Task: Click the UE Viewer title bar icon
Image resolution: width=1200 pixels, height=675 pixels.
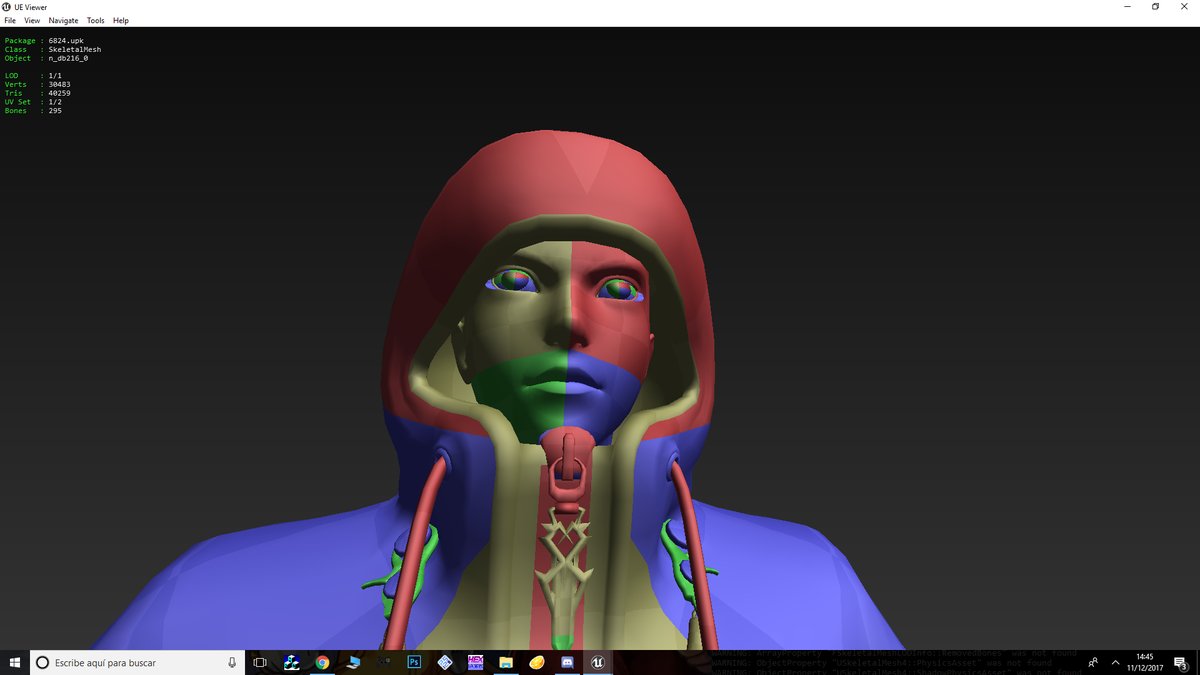Action: click(x=8, y=7)
